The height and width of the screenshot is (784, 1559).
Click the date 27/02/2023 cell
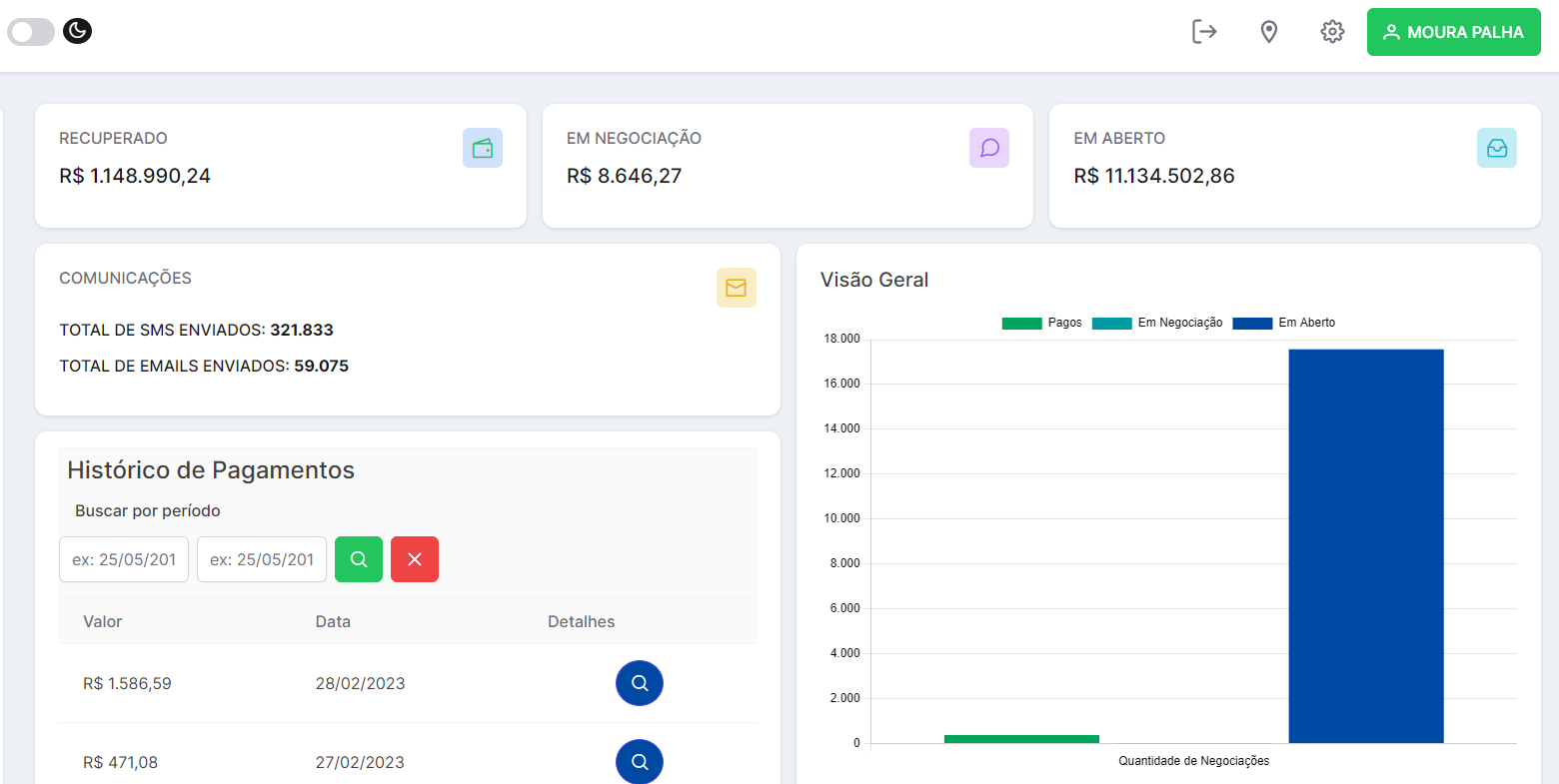(x=361, y=762)
